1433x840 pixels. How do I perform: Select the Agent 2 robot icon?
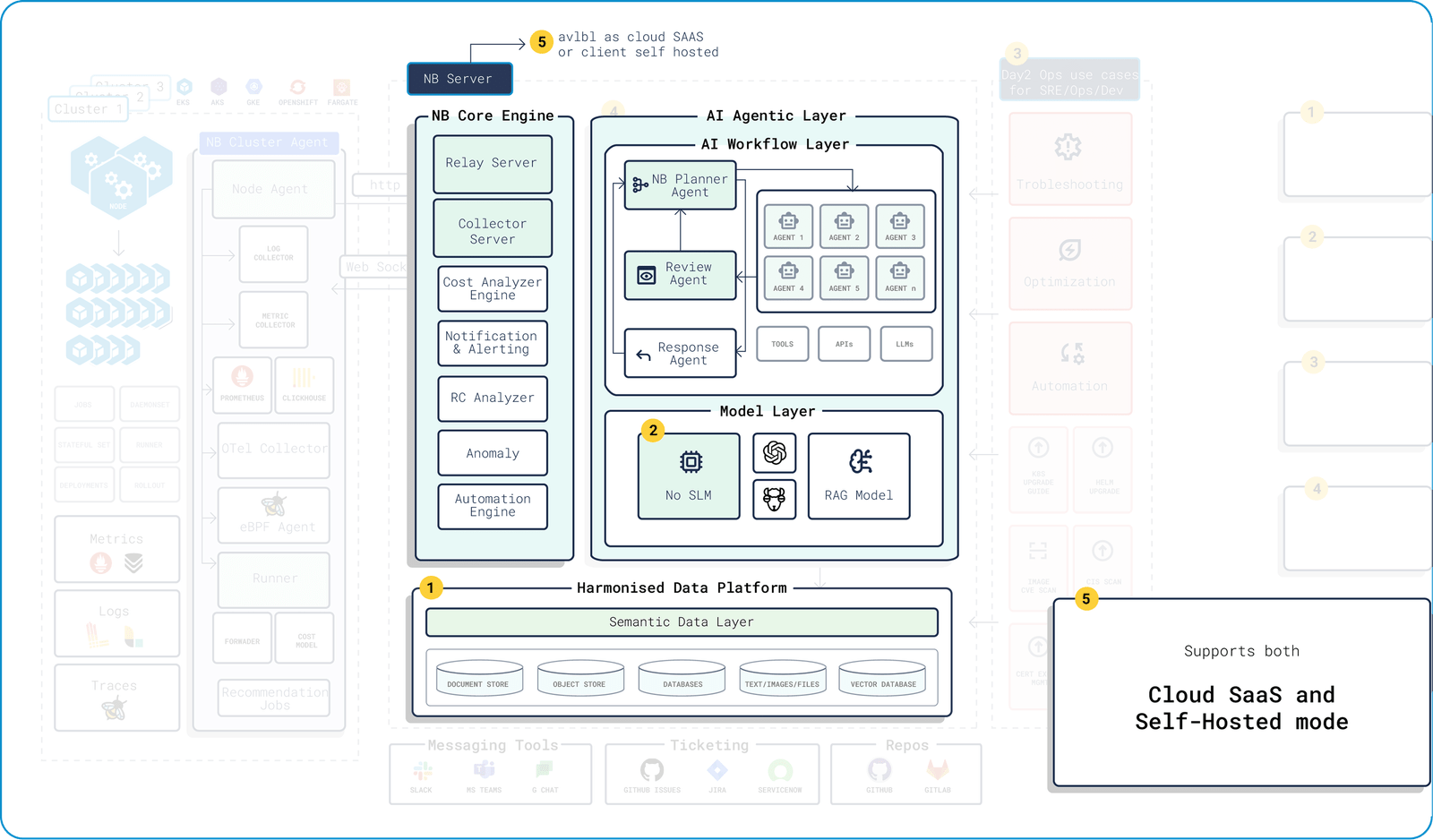pos(844,221)
